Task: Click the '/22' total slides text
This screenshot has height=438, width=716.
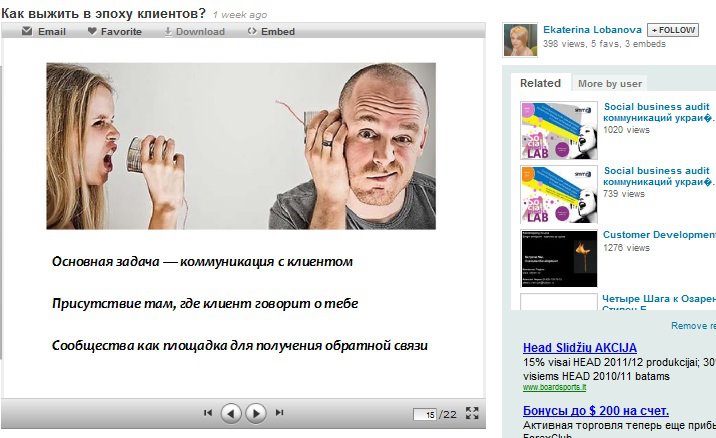Action: [x=448, y=414]
